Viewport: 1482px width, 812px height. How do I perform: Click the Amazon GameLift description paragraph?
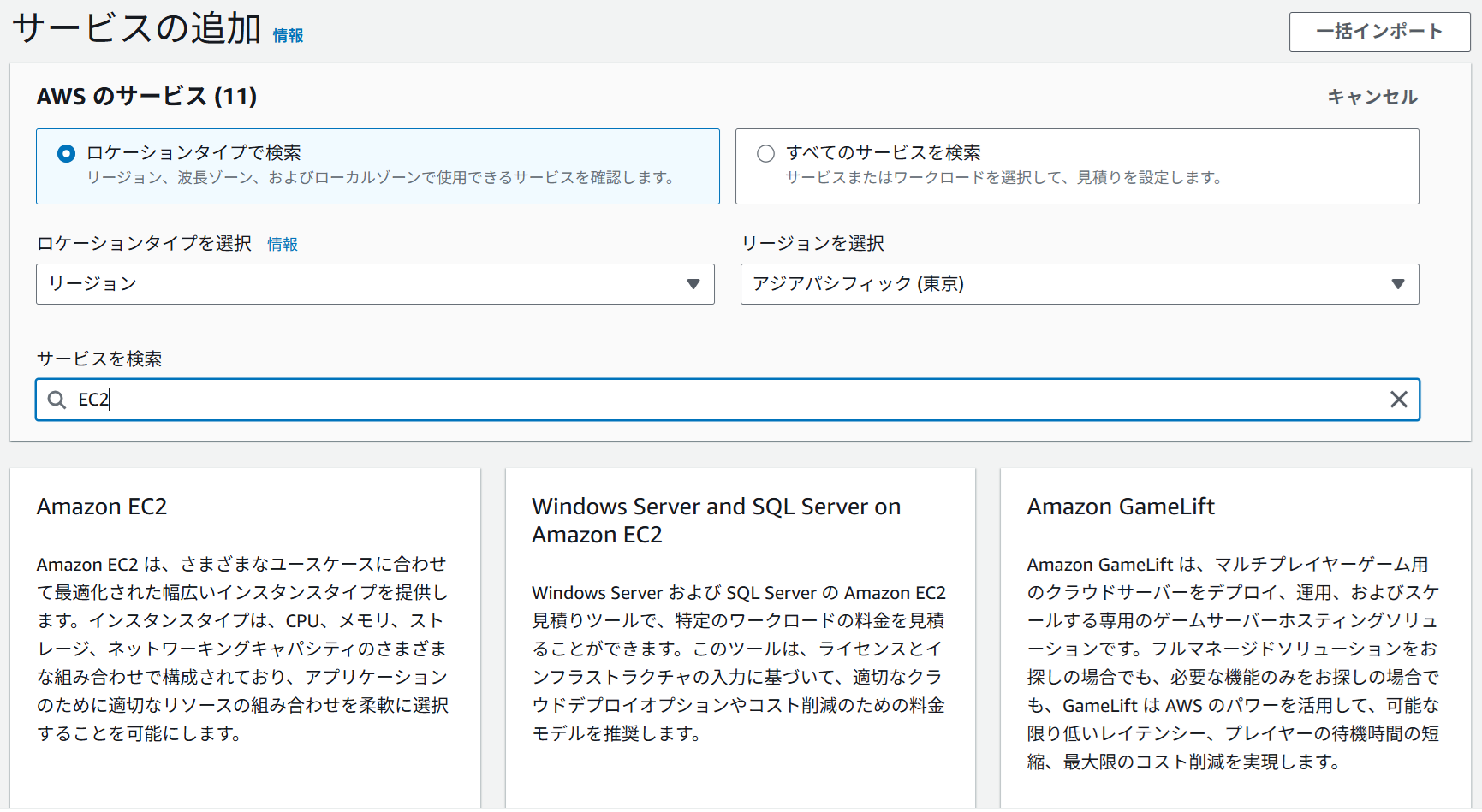1233,662
